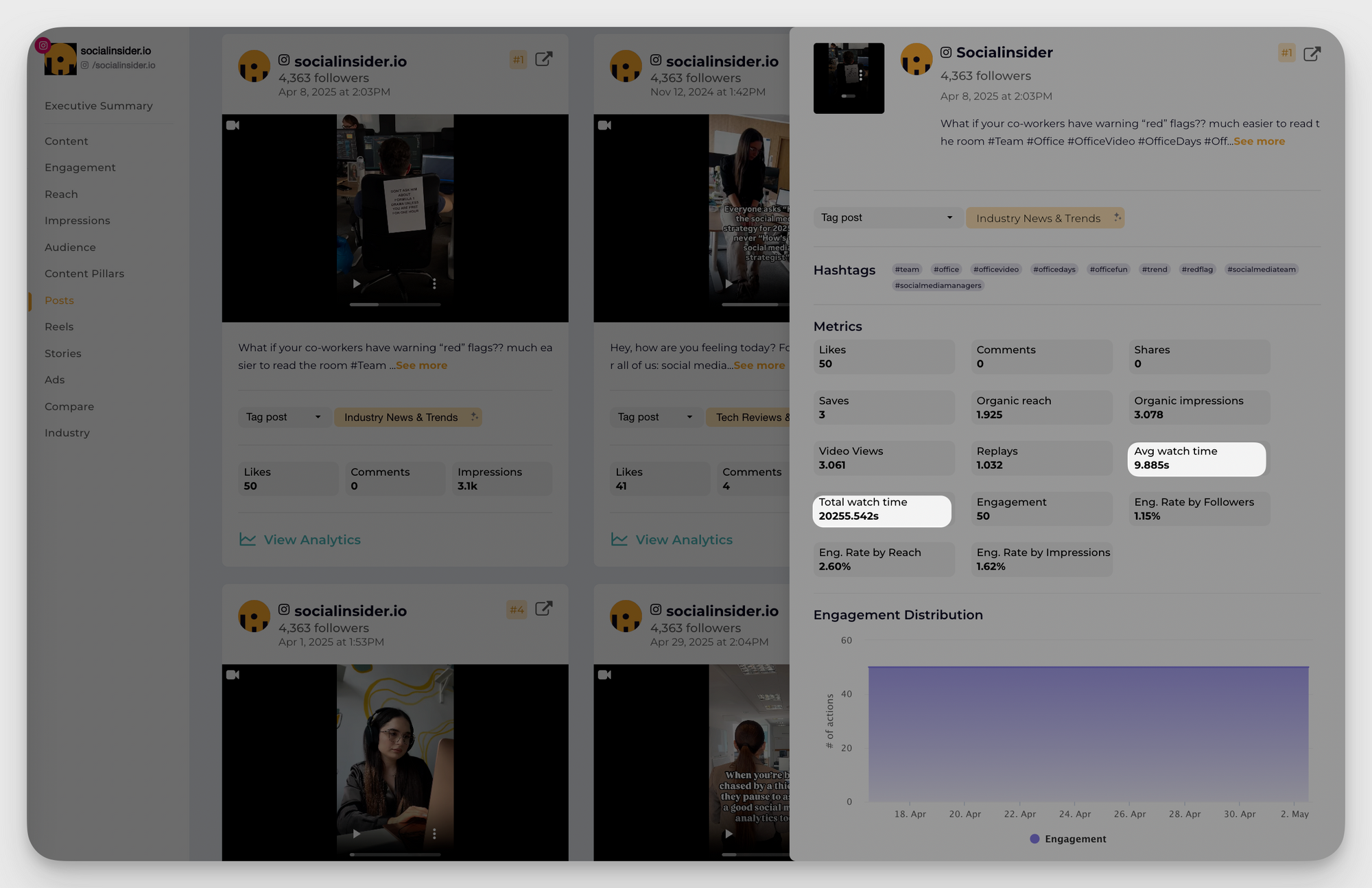Open post thumbnail in detail panel
Image resolution: width=1372 pixels, height=888 pixels.
tap(849, 78)
